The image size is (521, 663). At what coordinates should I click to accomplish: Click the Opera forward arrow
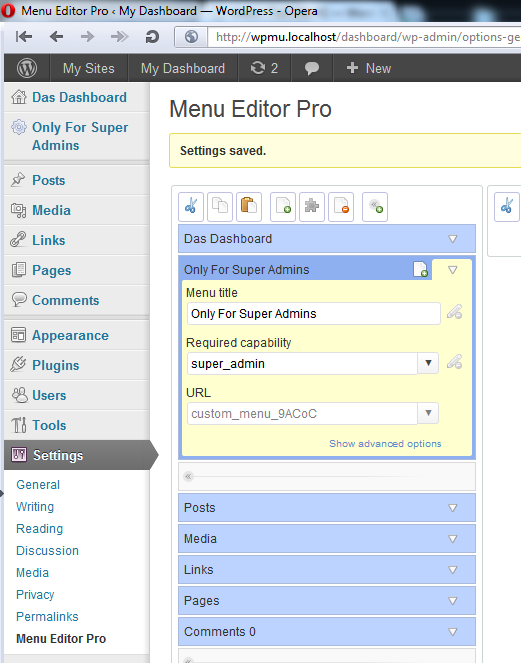tap(88, 37)
